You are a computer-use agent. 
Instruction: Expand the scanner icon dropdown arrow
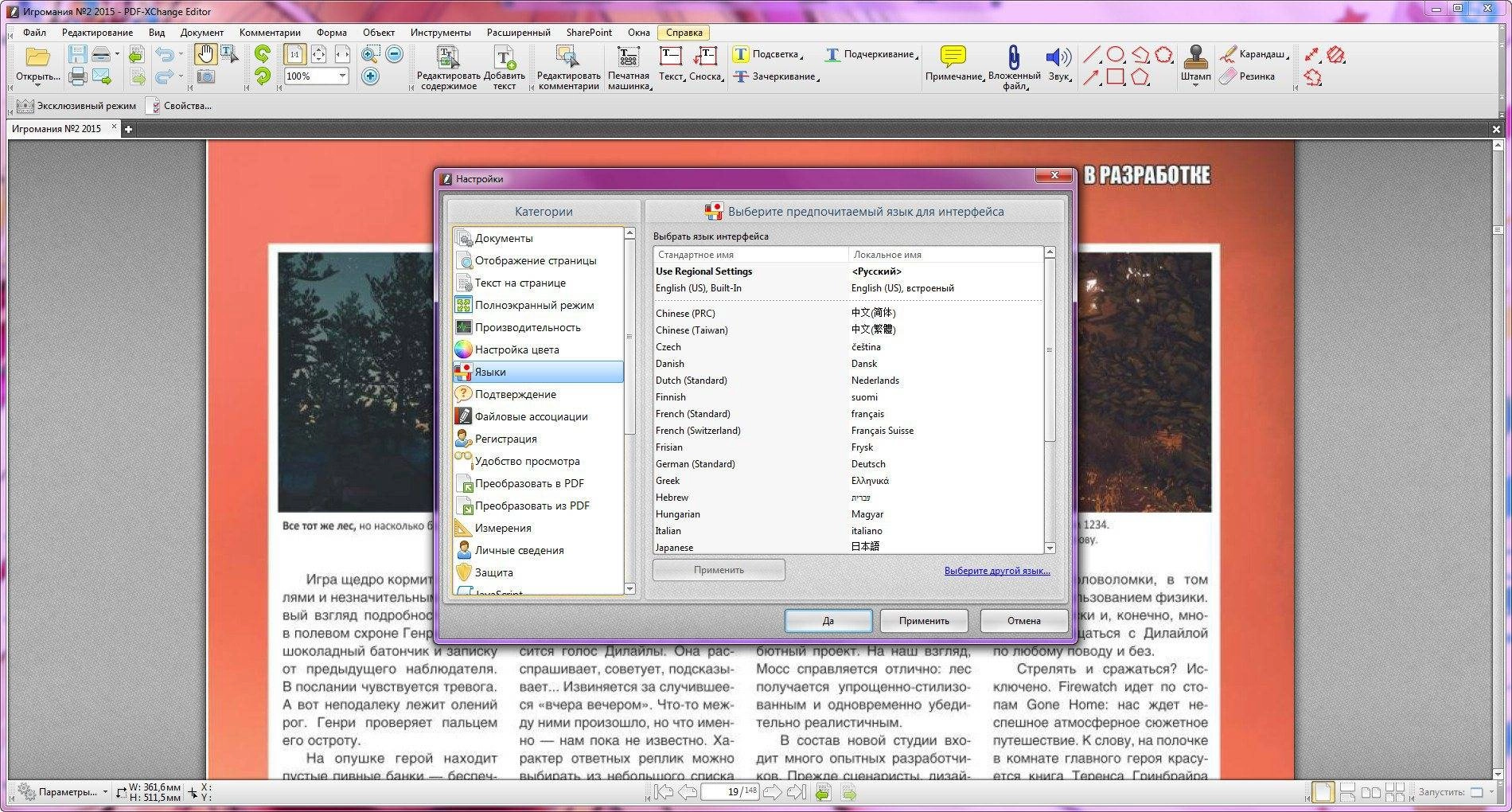[117, 54]
